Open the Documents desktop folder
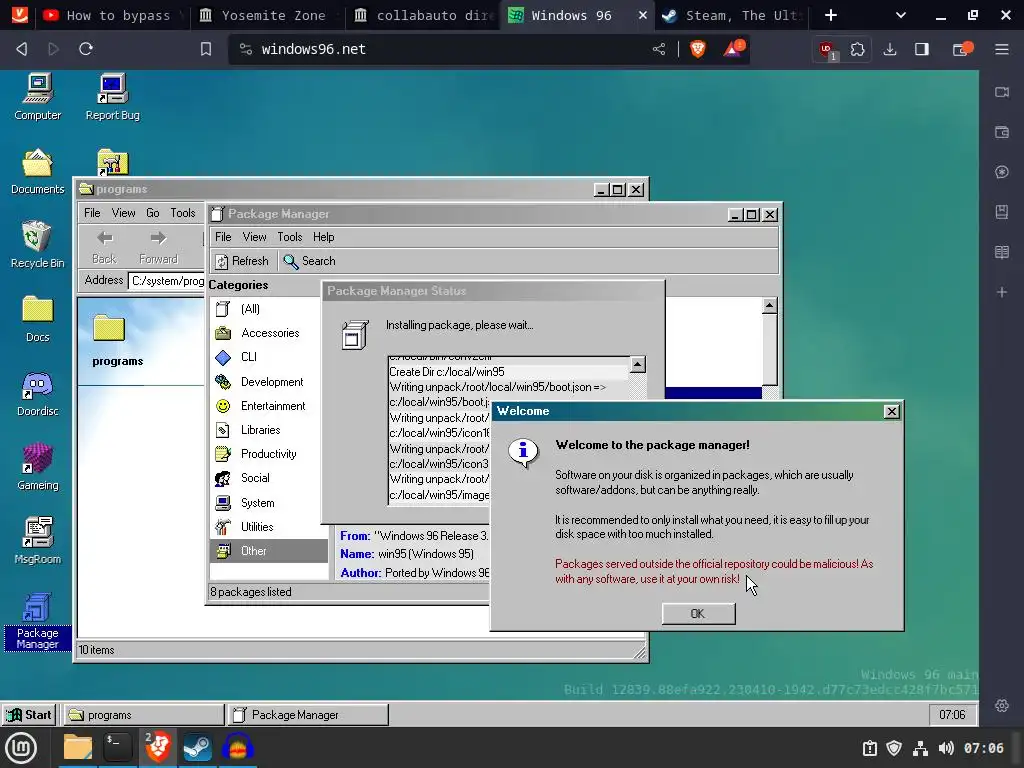Image resolution: width=1024 pixels, height=768 pixels. (x=37, y=172)
